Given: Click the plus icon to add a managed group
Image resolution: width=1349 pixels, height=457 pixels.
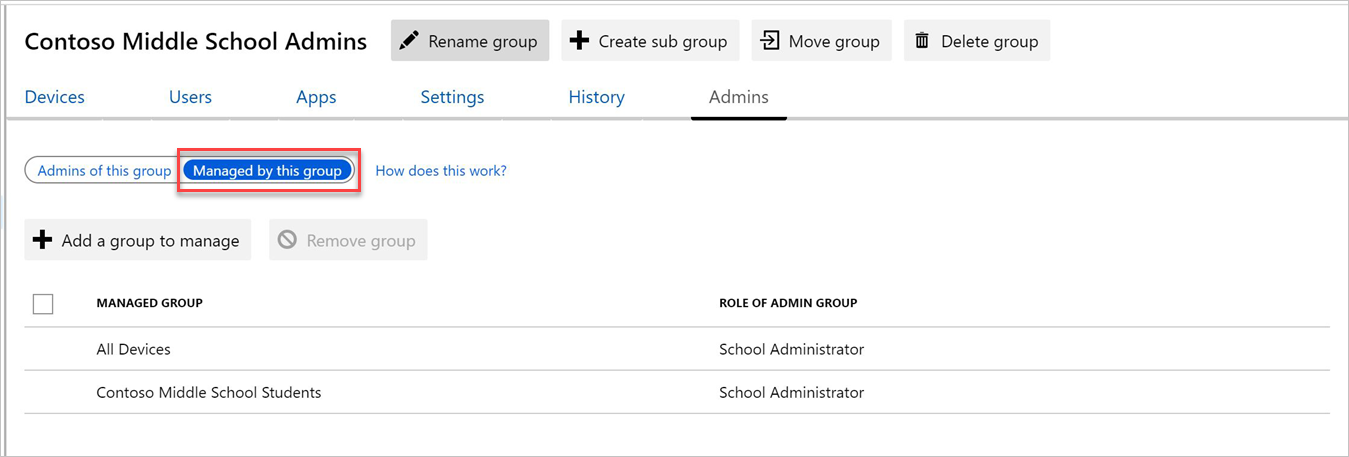Looking at the screenshot, I should point(42,240).
